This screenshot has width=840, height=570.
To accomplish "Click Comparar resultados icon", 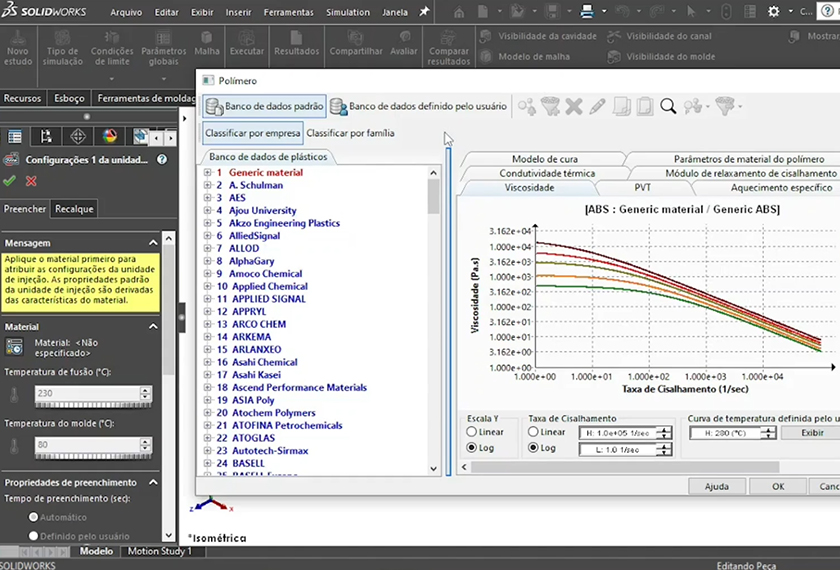I will (x=448, y=48).
